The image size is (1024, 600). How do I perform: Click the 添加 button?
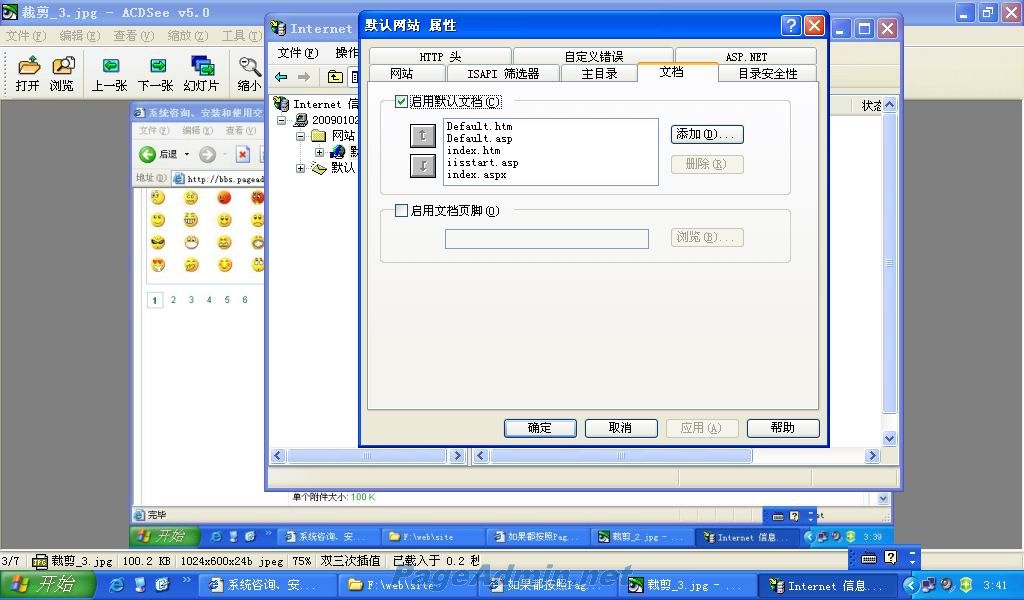tap(707, 134)
